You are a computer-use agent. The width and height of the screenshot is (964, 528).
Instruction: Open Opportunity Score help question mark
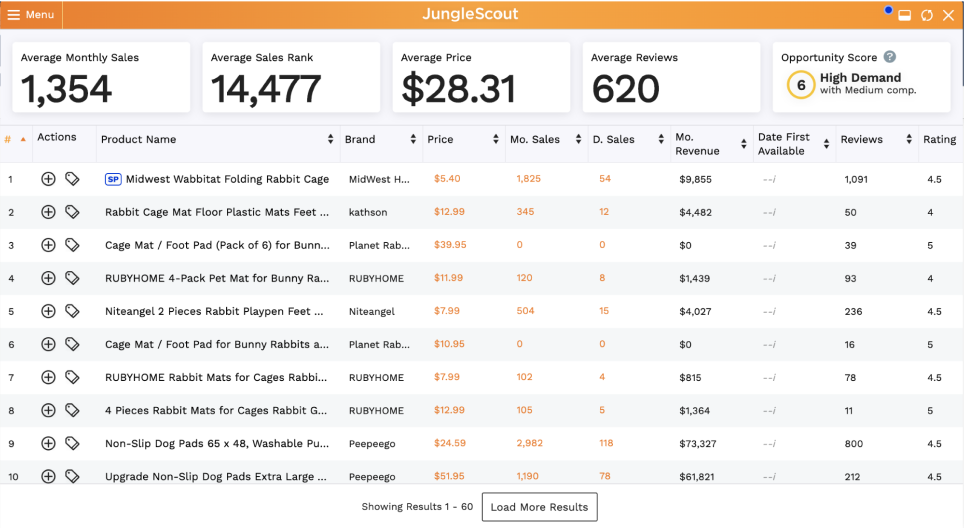[890, 57]
